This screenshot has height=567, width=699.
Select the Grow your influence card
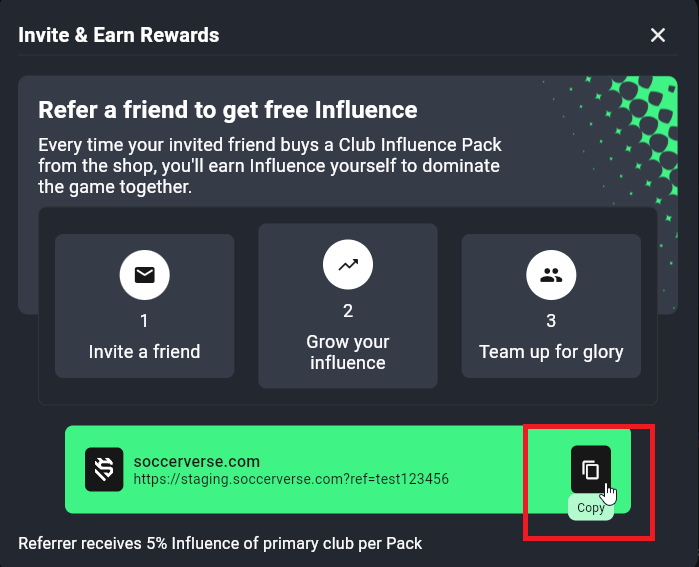click(348, 306)
